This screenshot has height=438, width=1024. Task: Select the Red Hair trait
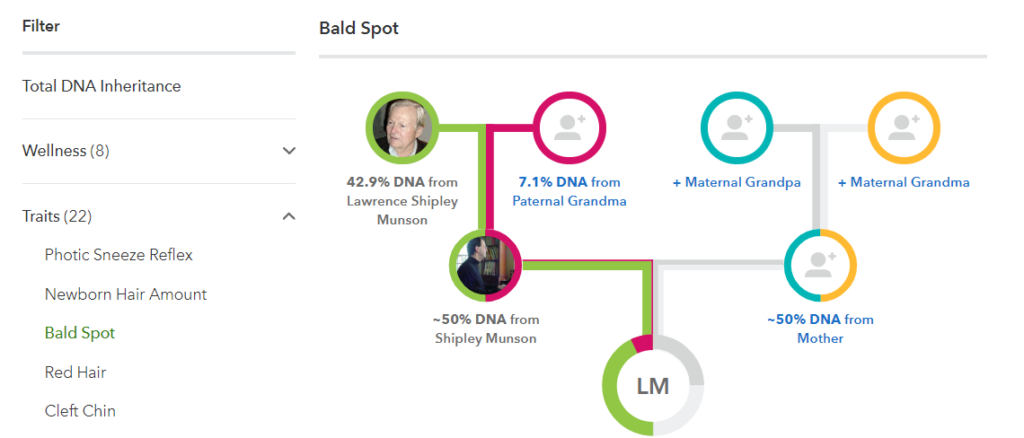pyautogui.click(x=75, y=372)
